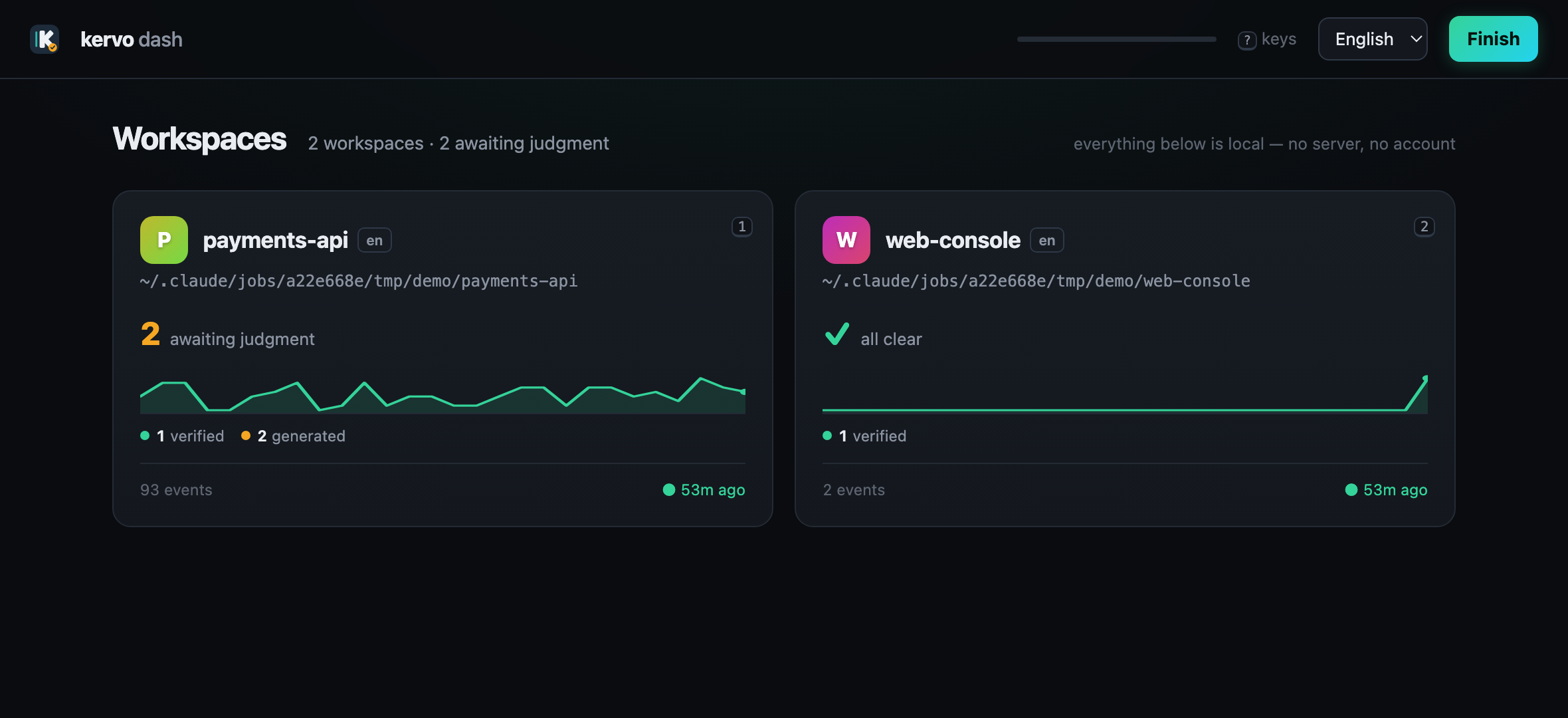Viewport: 1568px width, 718px height.
Task: Click the Finish button
Action: click(x=1494, y=39)
